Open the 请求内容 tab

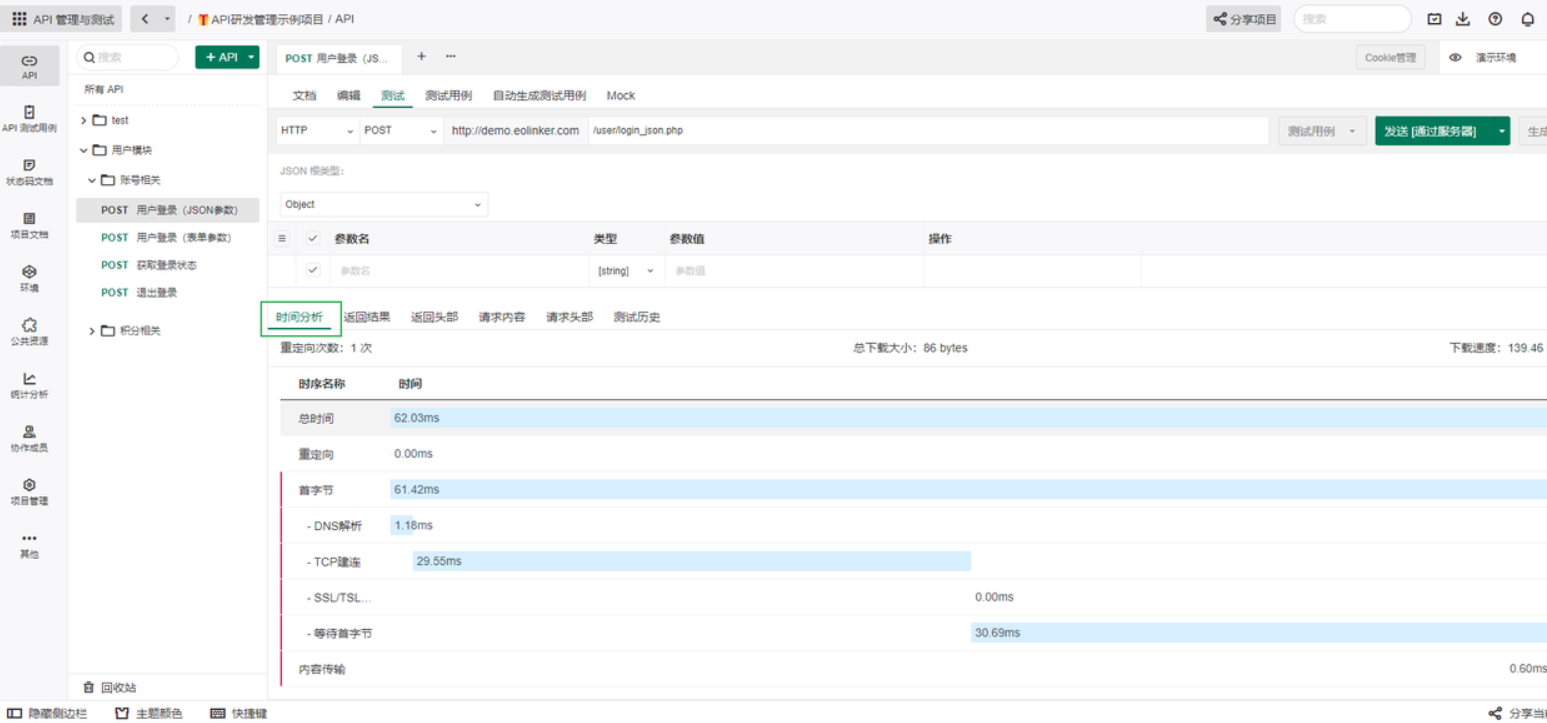pos(502,317)
